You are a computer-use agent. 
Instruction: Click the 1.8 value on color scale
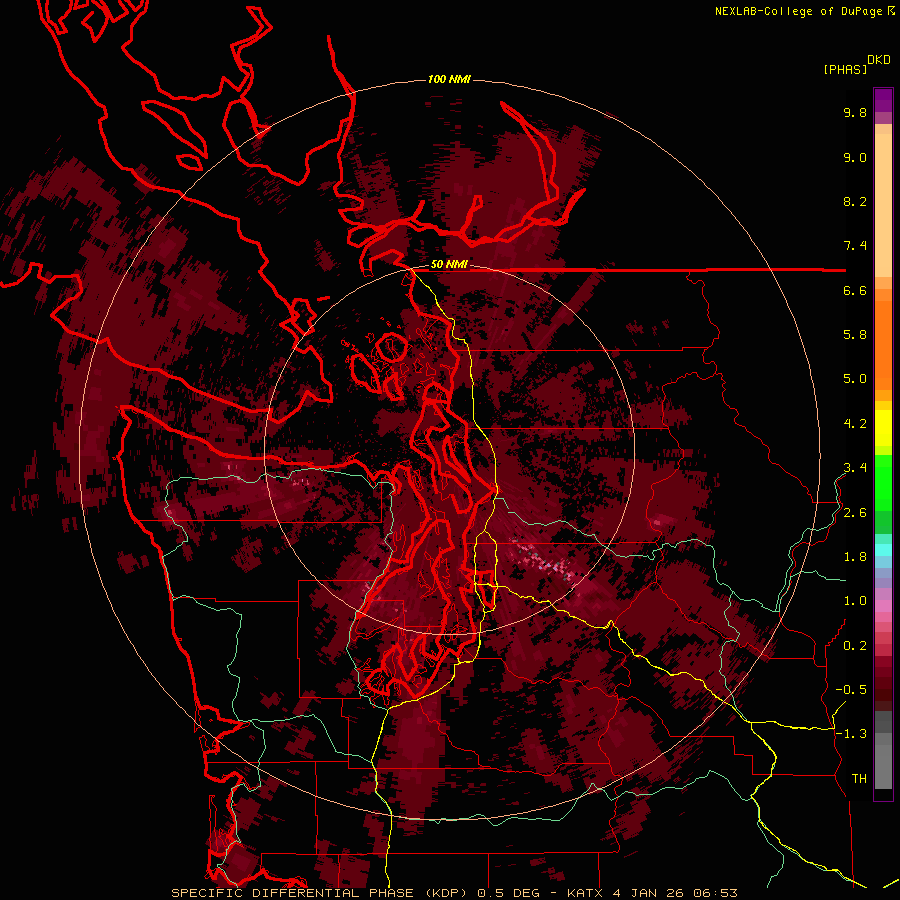click(x=855, y=557)
